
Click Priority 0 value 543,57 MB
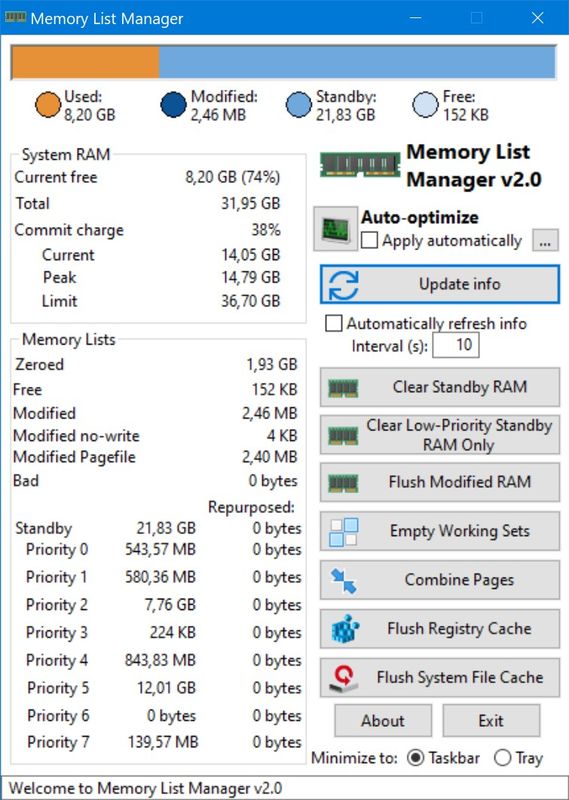[160, 549]
